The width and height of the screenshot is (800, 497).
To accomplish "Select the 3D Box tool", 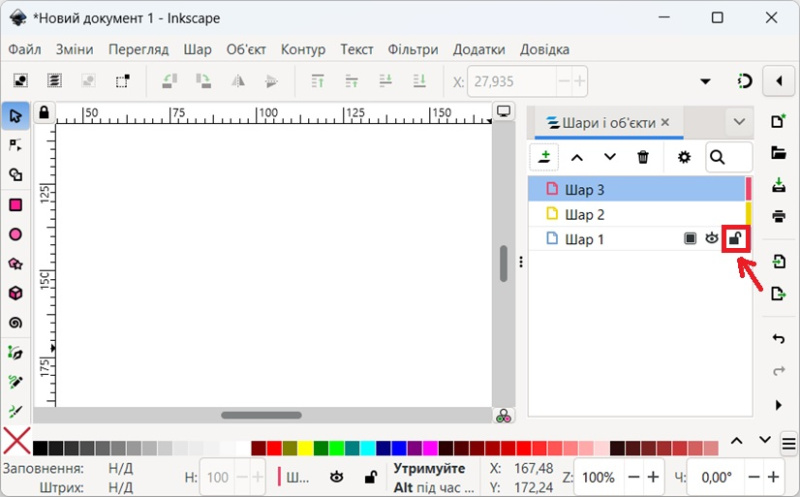I will (15, 293).
